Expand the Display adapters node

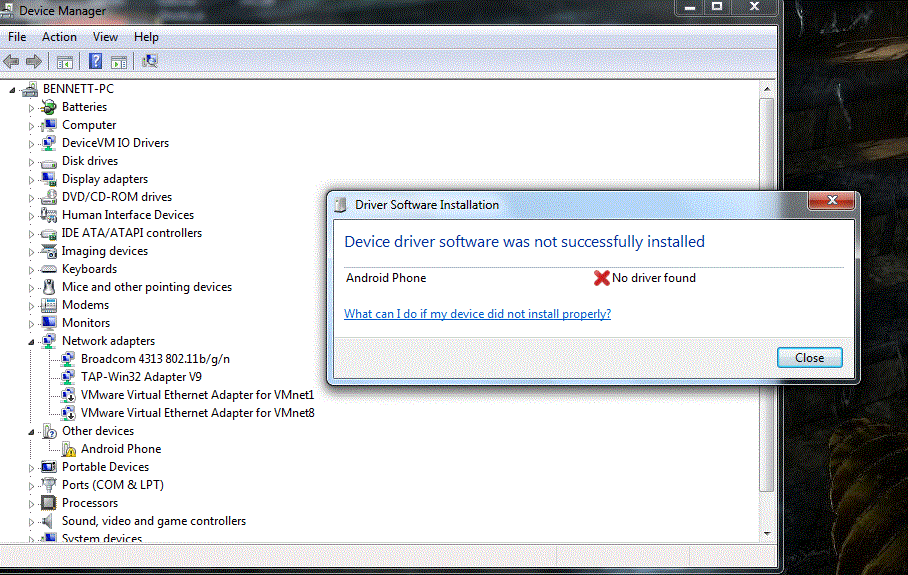coord(31,180)
